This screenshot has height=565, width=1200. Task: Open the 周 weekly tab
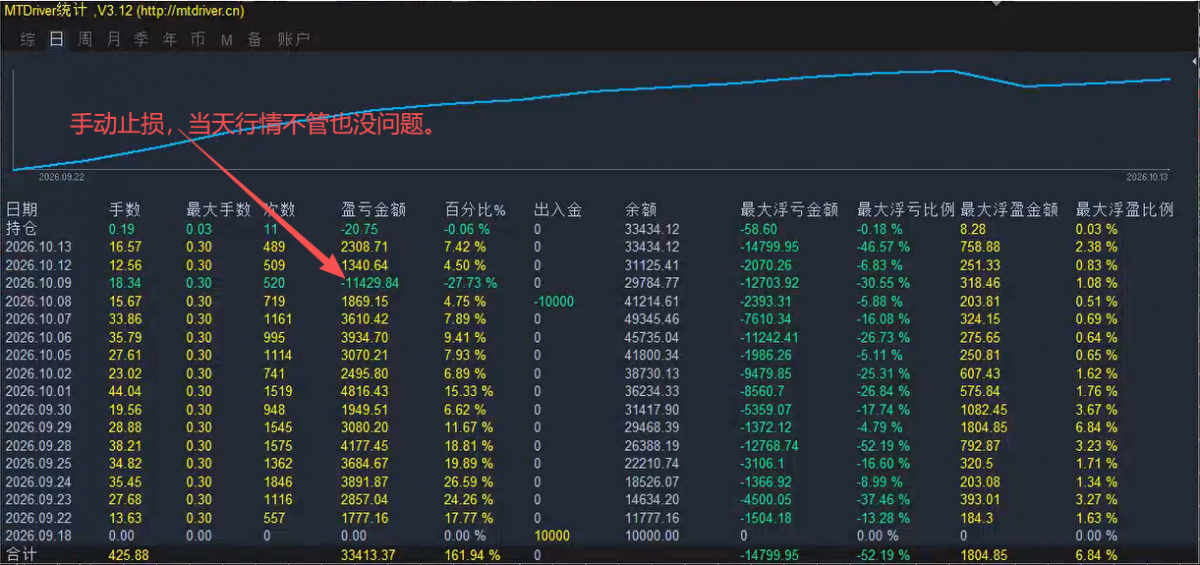[x=85, y=40]
